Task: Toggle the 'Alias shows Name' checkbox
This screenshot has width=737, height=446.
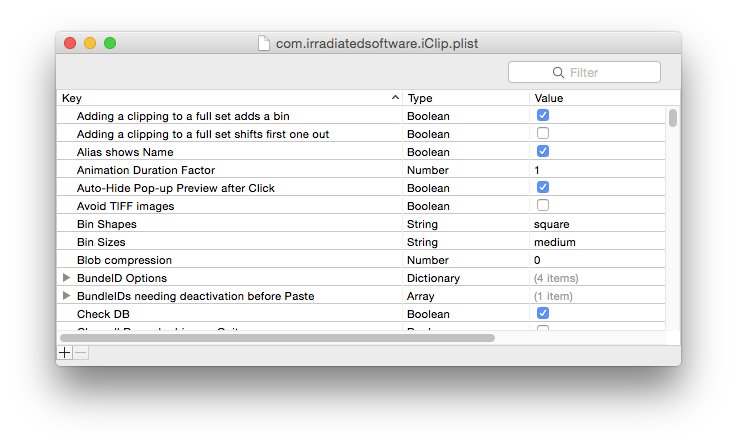Action: click(543, 151)
